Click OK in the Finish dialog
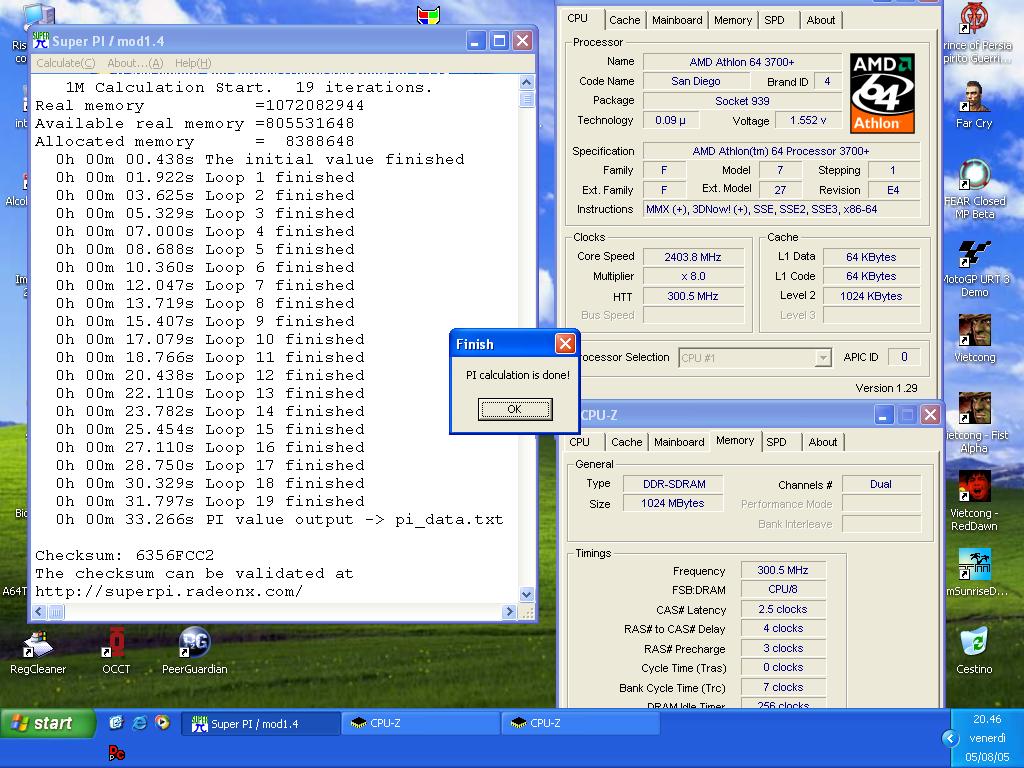Screen dimensions: 1024x768 tap(515, 409)
